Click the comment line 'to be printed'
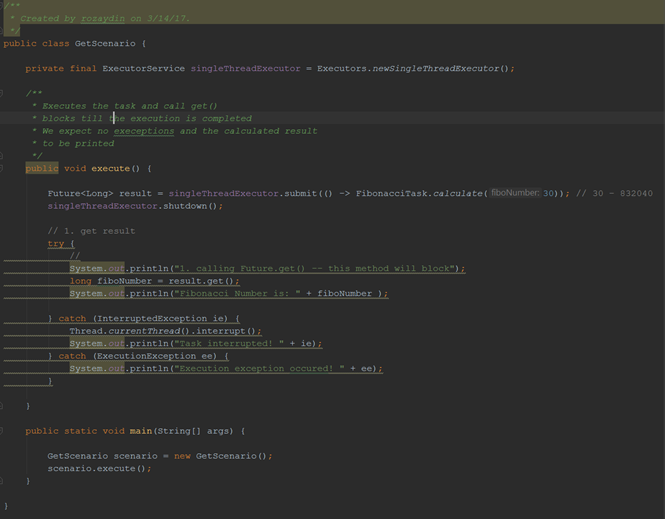665x519 pixels. (78, 143)
